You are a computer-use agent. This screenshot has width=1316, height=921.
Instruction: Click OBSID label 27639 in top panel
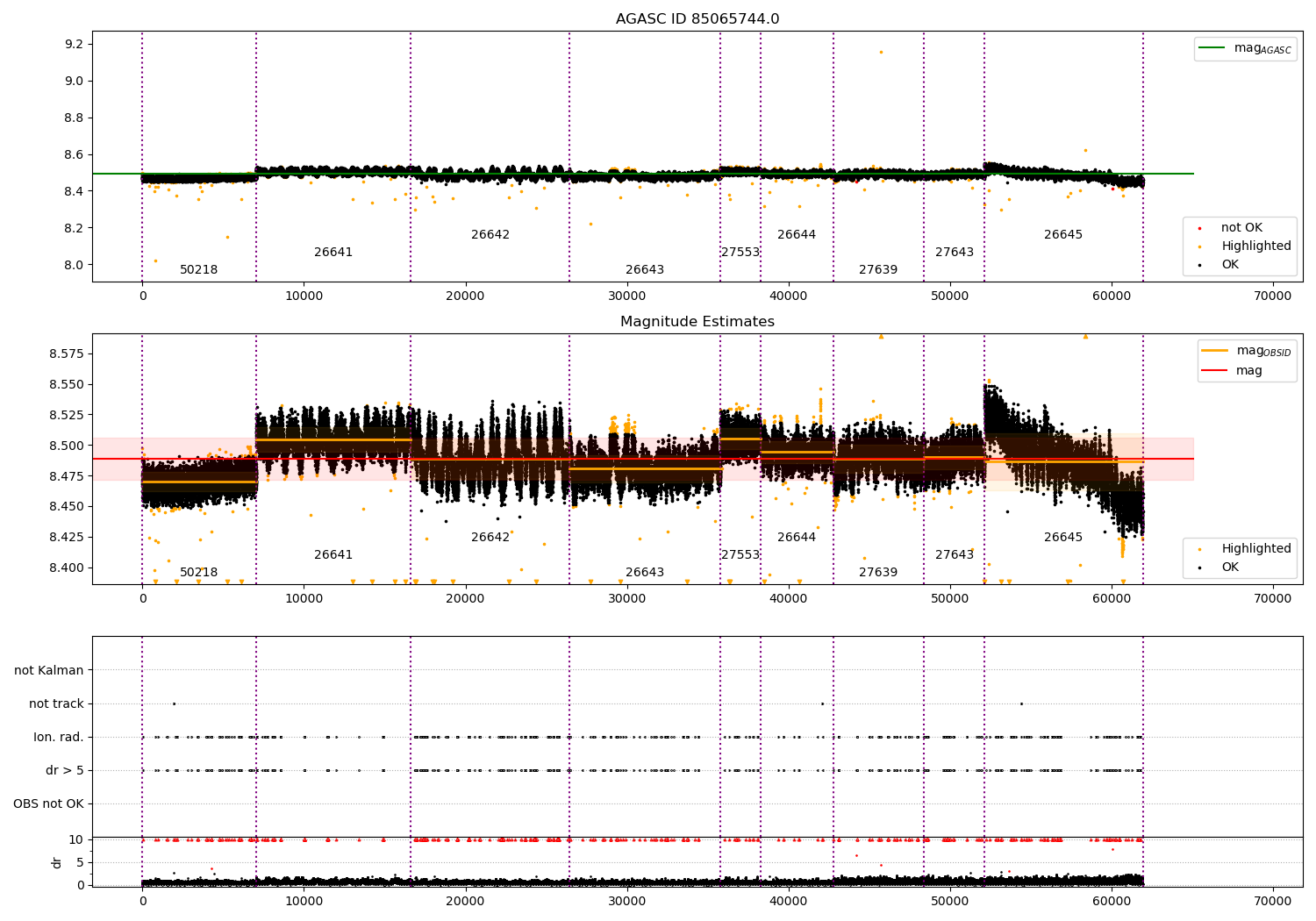(x=878, y=270)
